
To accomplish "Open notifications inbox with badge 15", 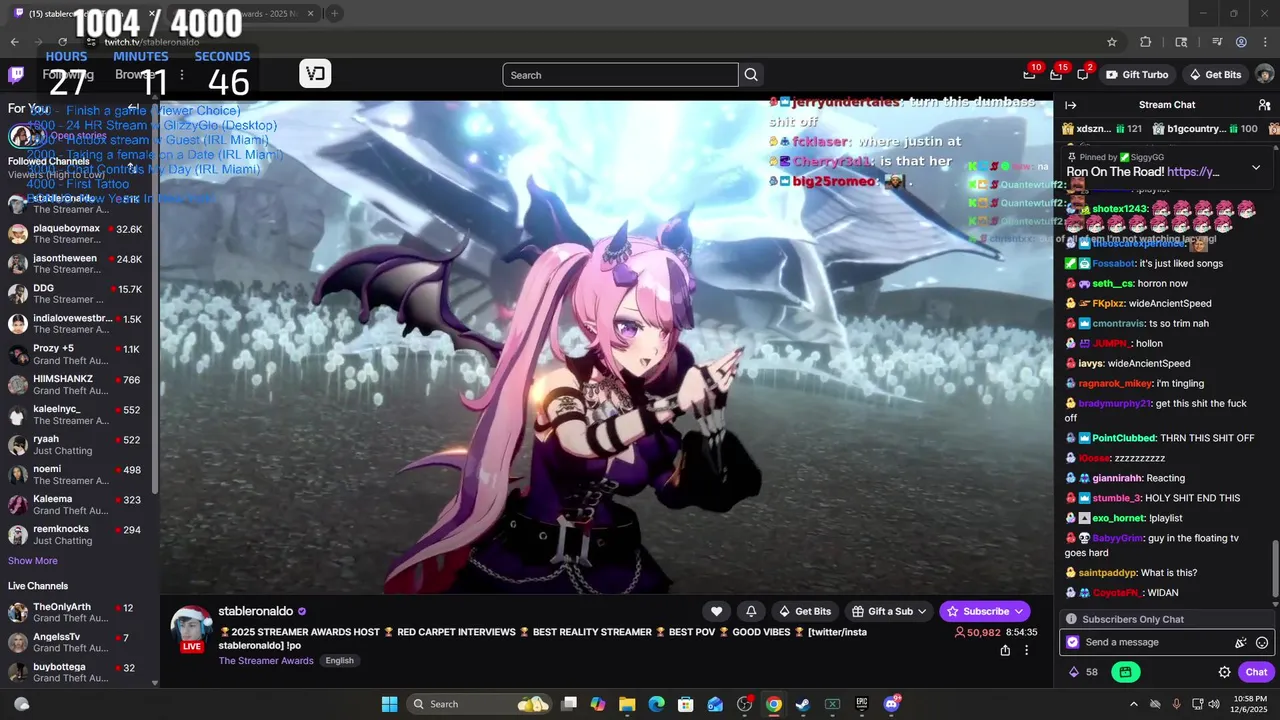I will (1057, 74).
